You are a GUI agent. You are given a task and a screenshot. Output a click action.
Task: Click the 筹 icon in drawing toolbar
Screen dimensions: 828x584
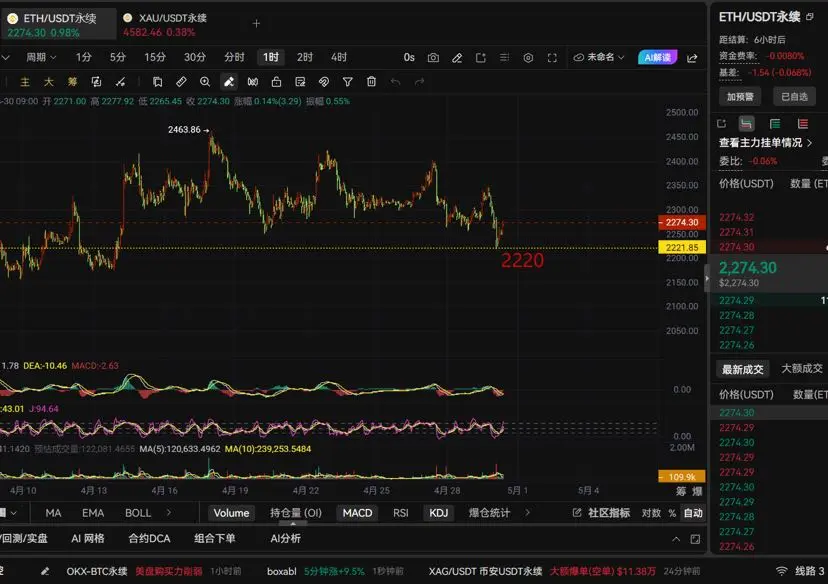[72, 81]
